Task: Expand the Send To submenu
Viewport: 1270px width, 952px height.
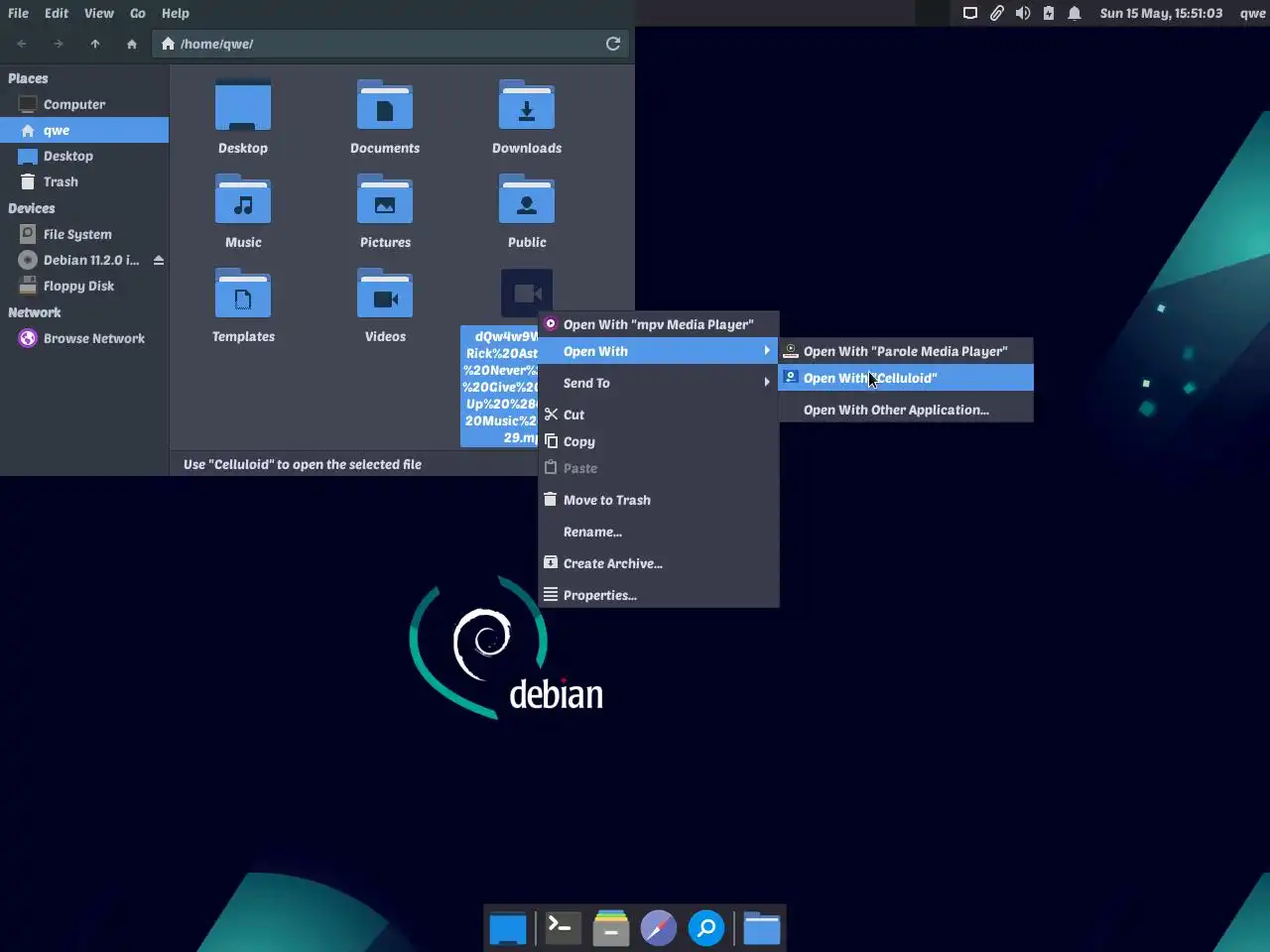Action: click(x=659, y=383)
